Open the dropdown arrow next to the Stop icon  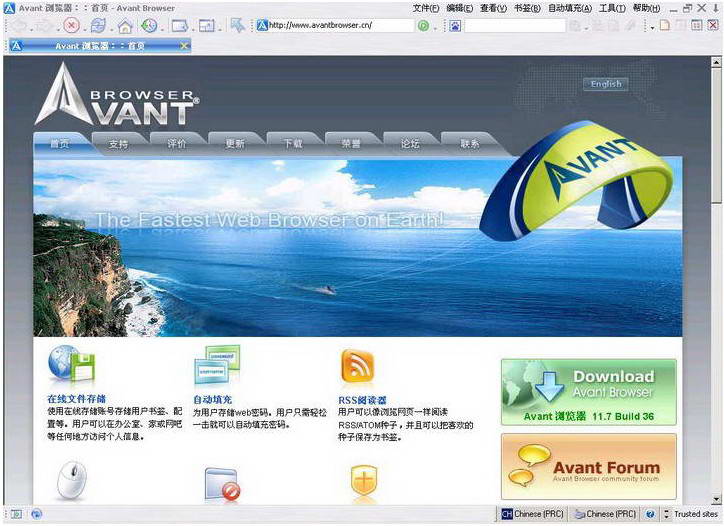tap(84, 28)
